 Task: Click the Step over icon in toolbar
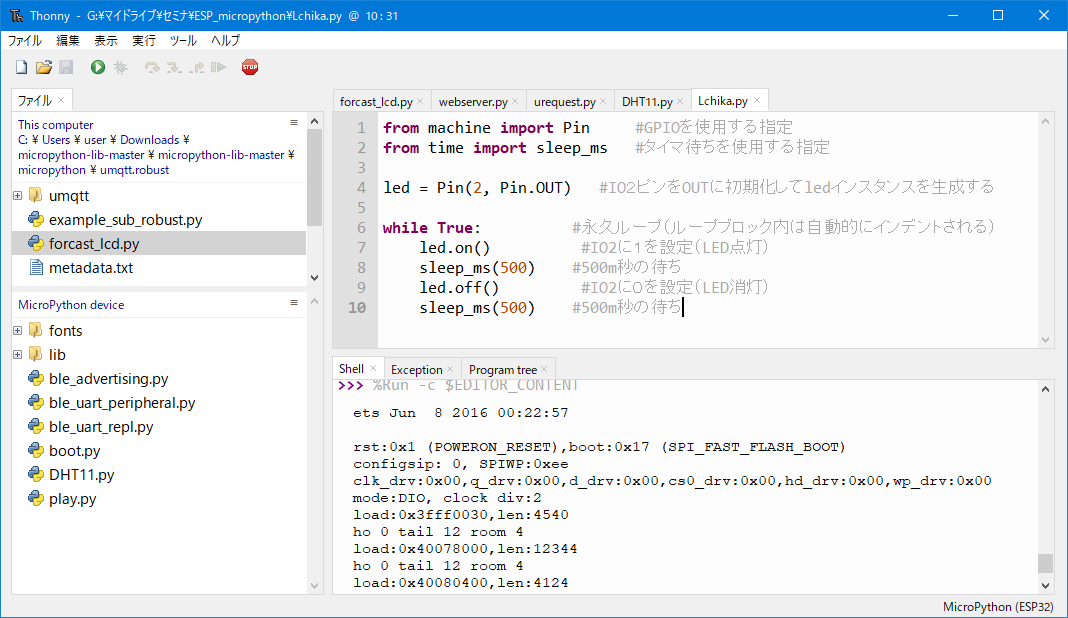[x=152, y=67]
